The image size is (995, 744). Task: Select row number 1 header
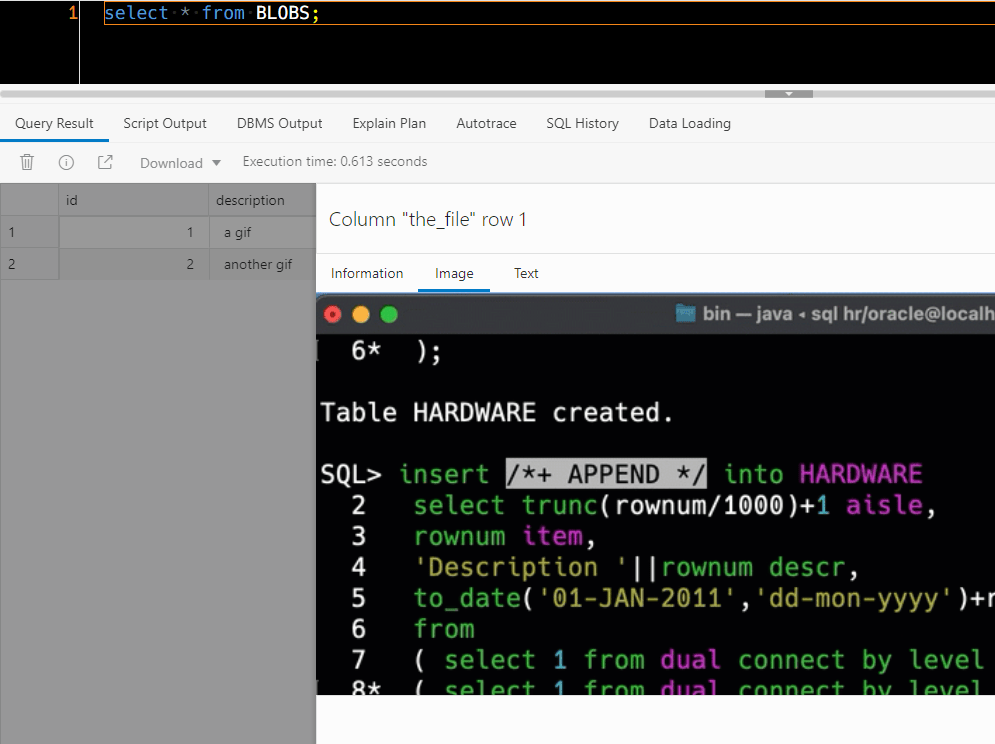[29, 232]
